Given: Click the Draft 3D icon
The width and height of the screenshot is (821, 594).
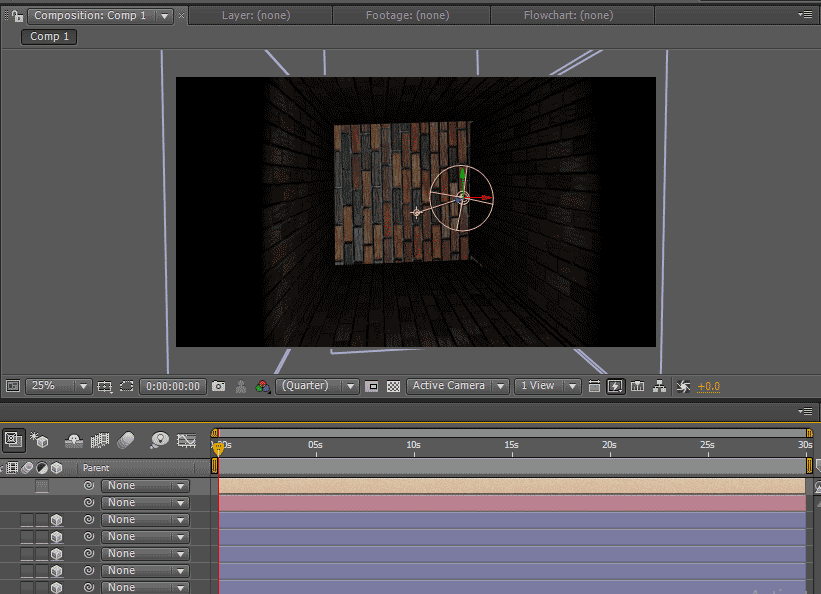Looking at the screenshot, I should (x=40, y=440).
